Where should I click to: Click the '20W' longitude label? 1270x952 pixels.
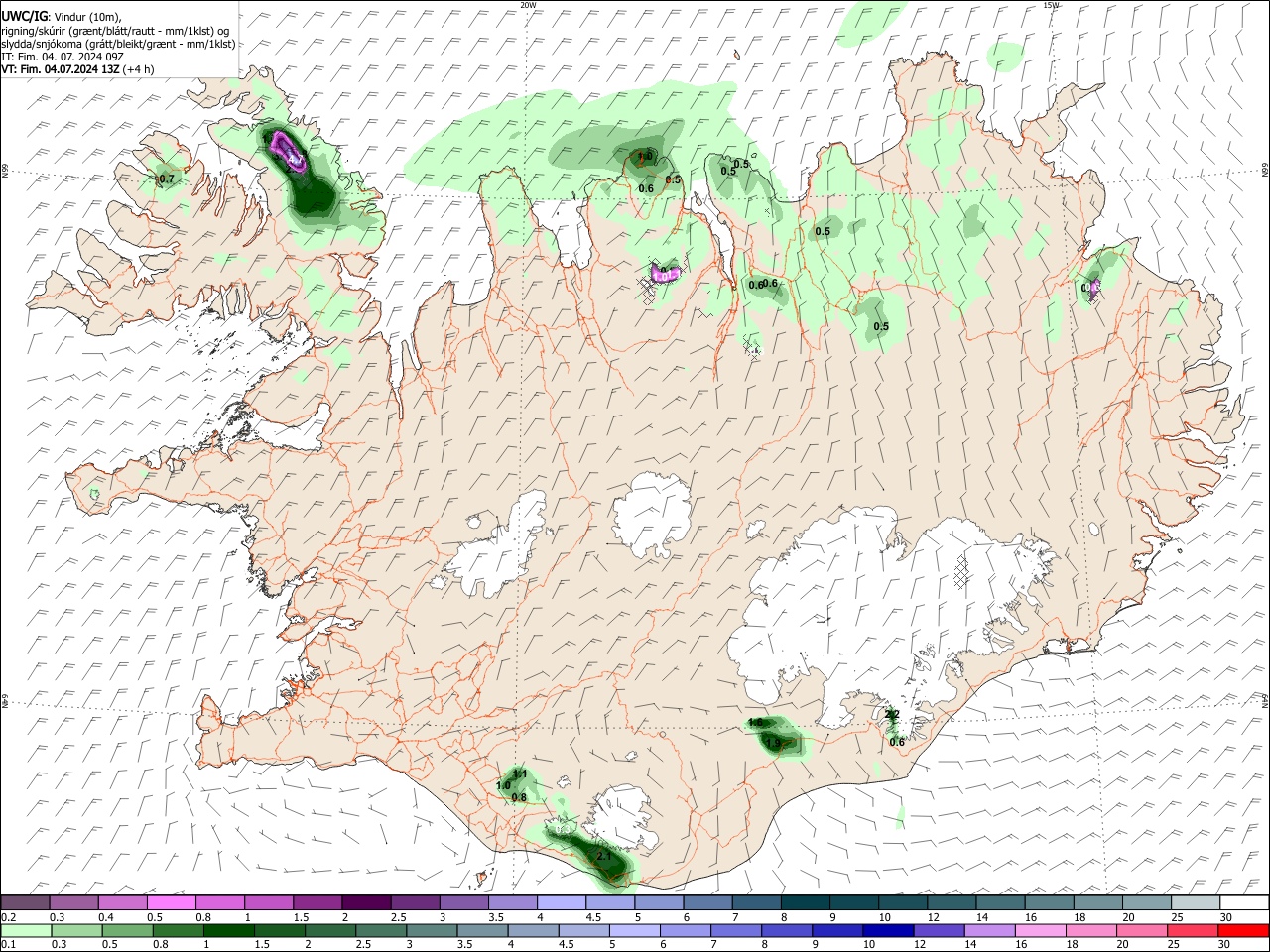pyautogui.click(x=528, y=5)
